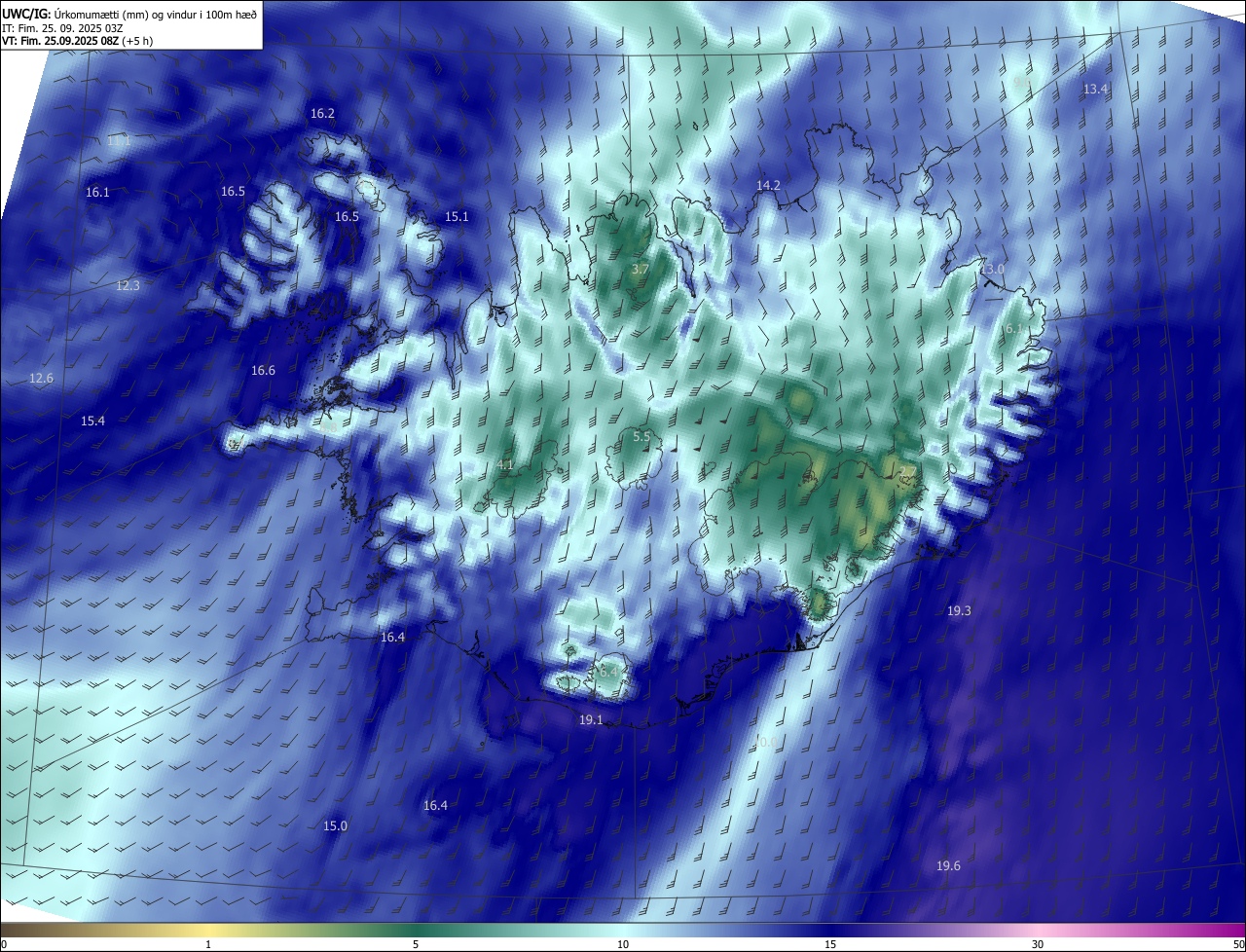The image size is (1246, 952).
Task: Click the 13.0 value label
Action: 992,270
